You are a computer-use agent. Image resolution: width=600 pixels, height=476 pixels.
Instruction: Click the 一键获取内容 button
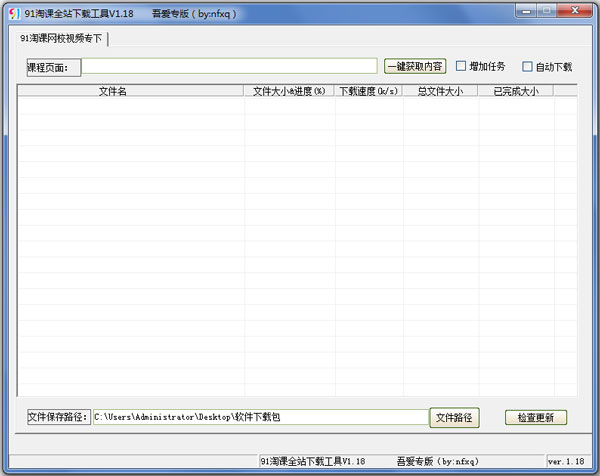pos(415,66)
